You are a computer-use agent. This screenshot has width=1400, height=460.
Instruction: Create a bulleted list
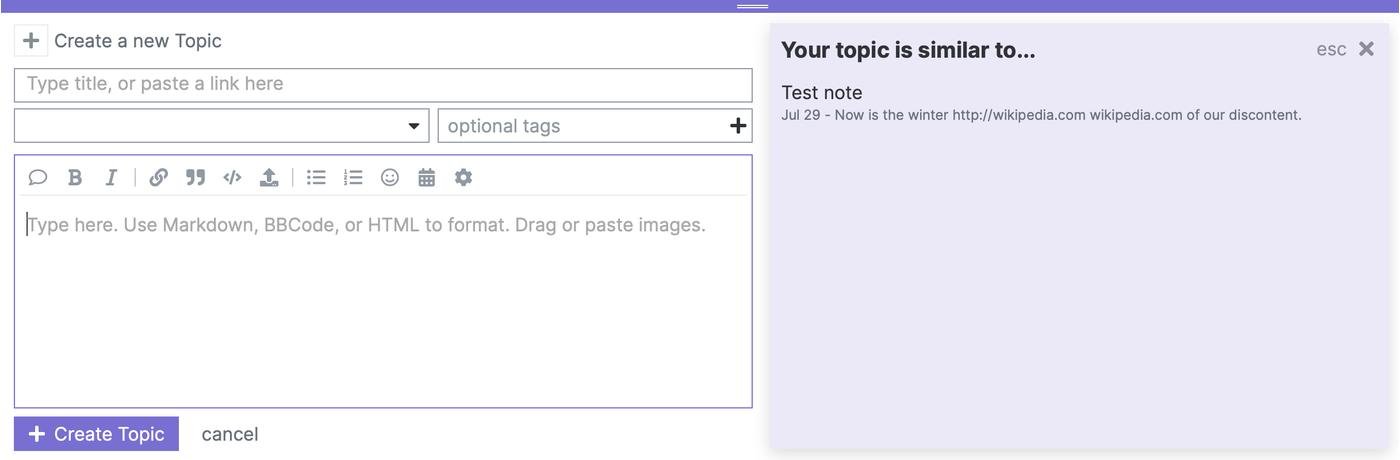tap(316, 177)
